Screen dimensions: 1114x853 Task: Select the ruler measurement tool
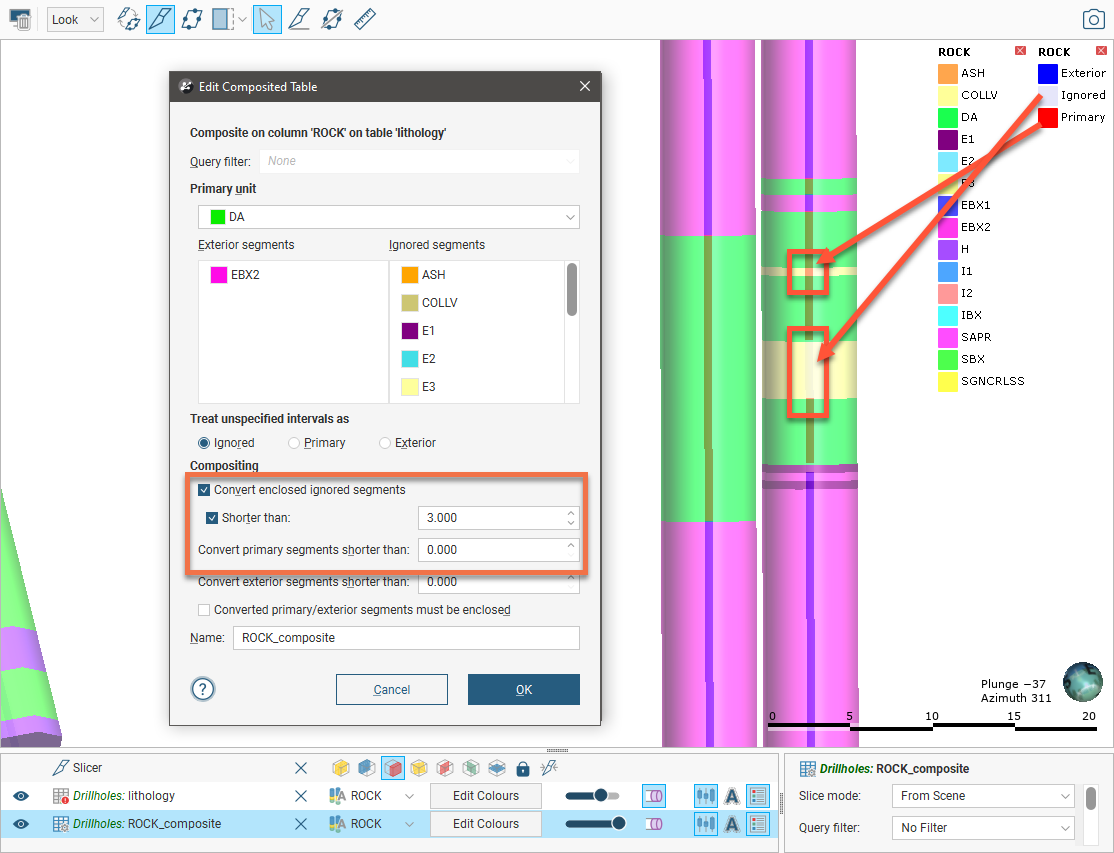coord(365,19)
